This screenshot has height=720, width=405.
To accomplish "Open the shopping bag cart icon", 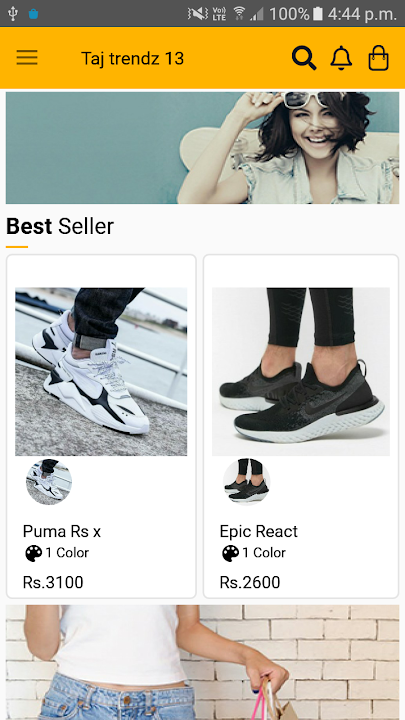I will [379, 58].
